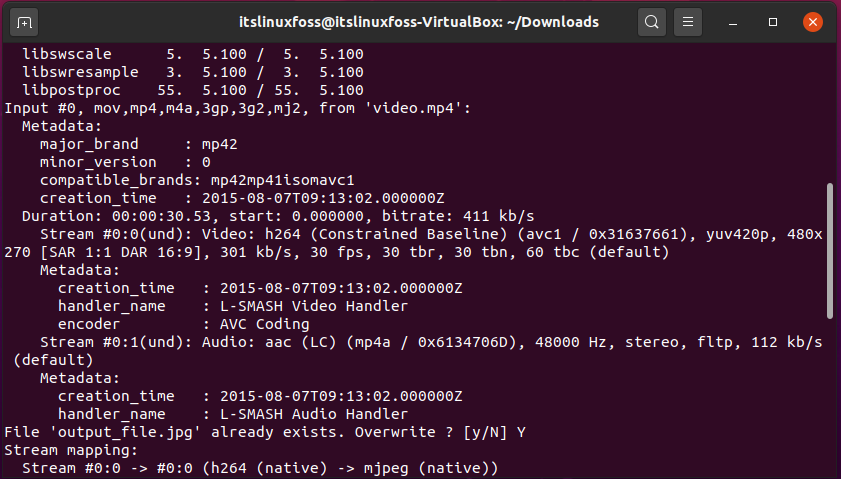This screenshot has width=841, height=479.
Task: Open a new terminal tab
Action: [x=24, y=23]
